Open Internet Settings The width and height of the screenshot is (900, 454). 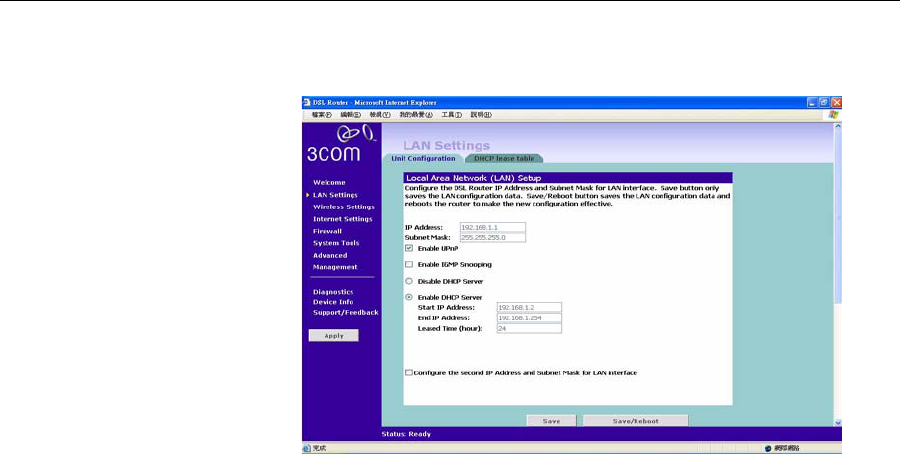343,219
